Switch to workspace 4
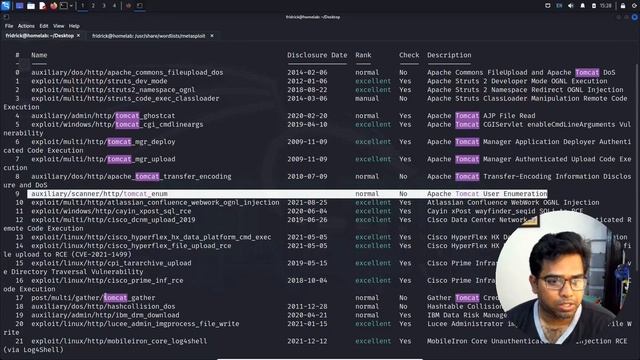Image resolution: width=640 pixels, height=360 pixels. click(x=114, y=6)
